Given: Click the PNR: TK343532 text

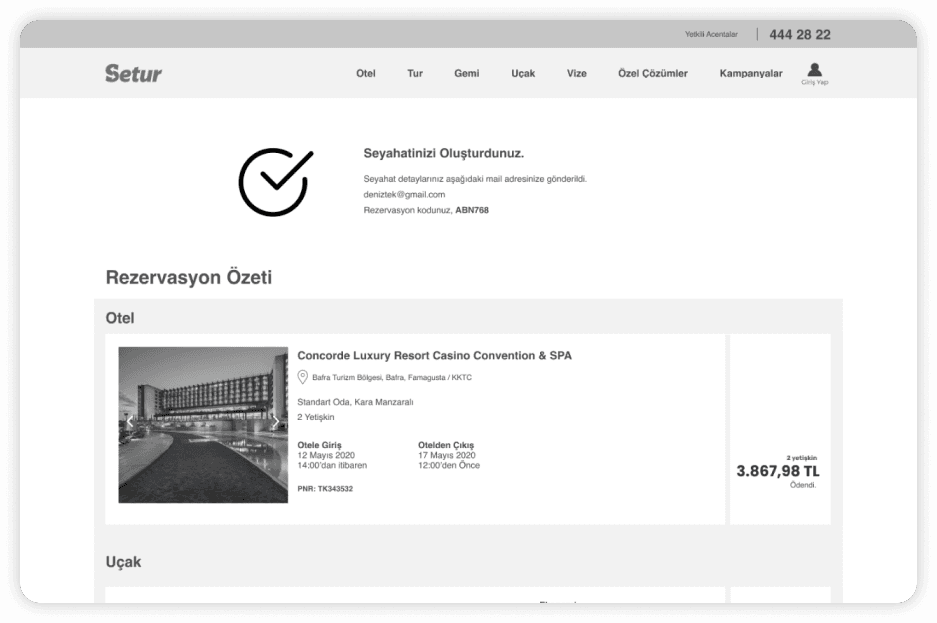Looking at the screenshot, I should point(325,489).
